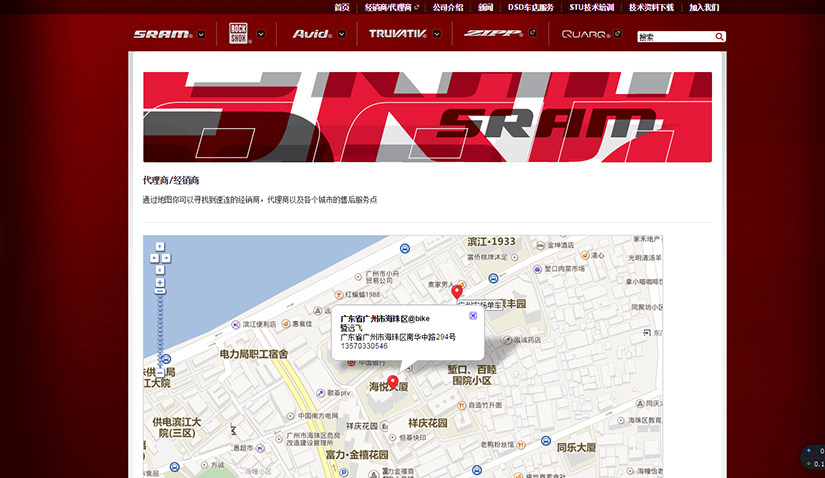This screenshot has width=825, height=478.
Task: Go to 技术资料下载 downloads page
Action: point(651,7)
